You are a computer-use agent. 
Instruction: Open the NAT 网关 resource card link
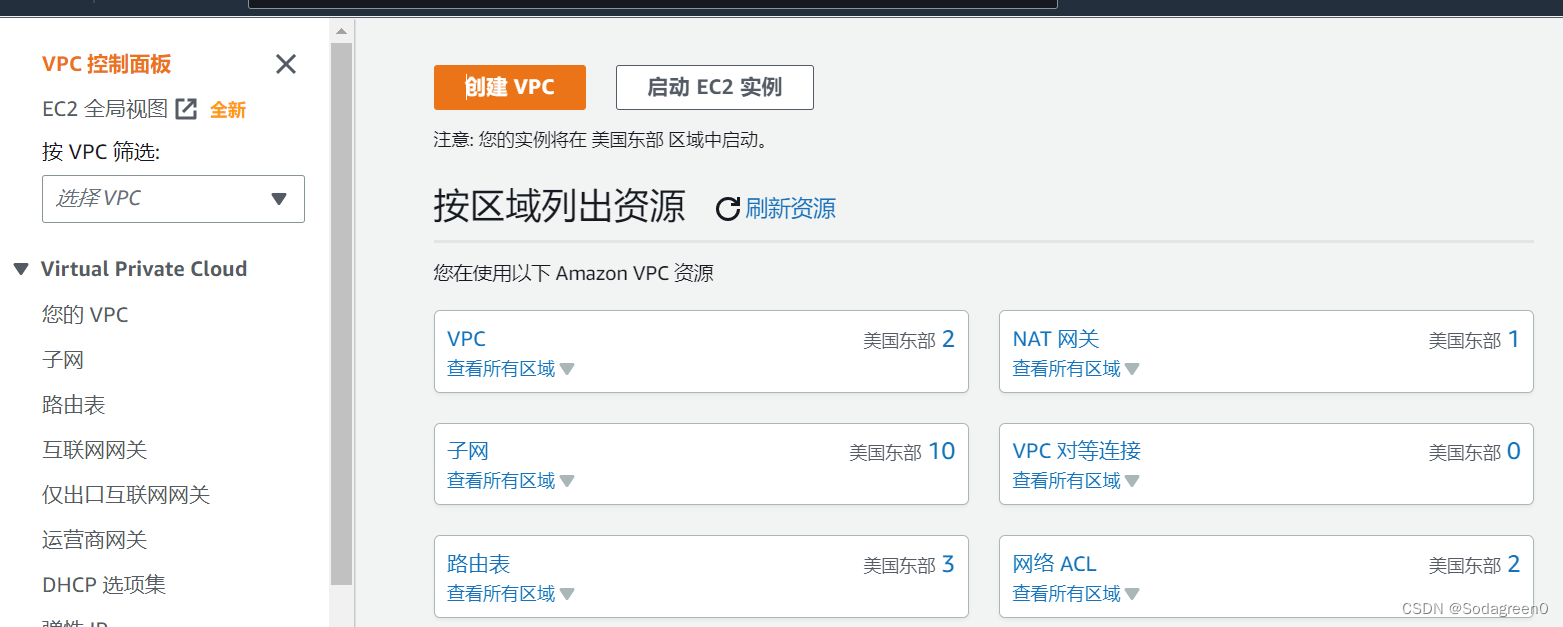pos(1056,339)
